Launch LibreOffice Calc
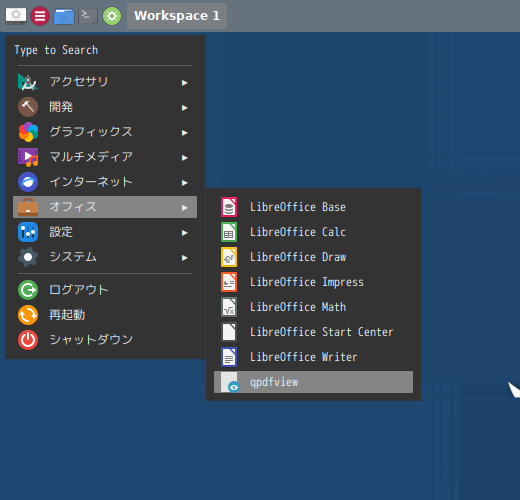520x500 pixels. 313,232
